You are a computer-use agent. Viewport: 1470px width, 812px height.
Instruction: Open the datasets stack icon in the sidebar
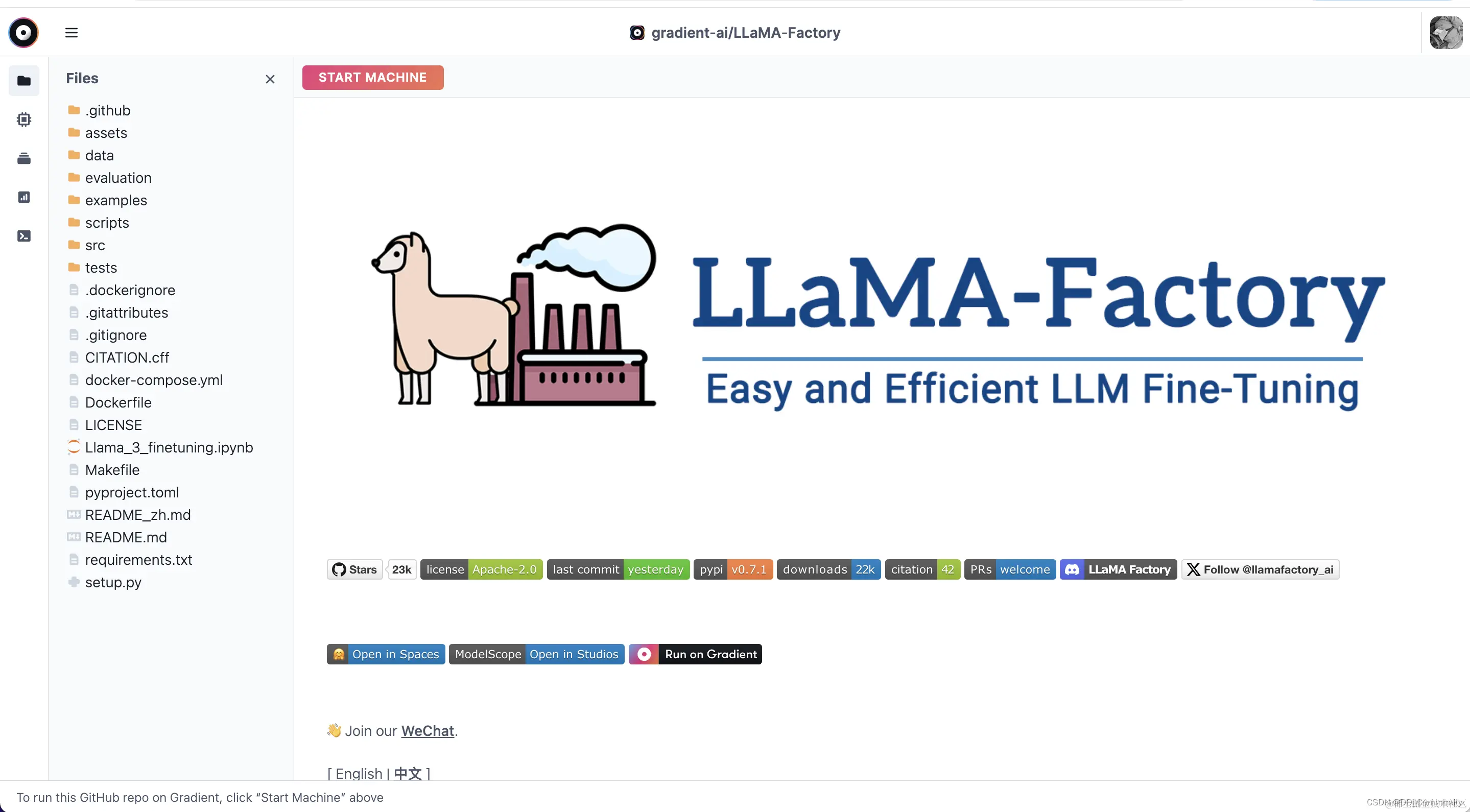tap(24, 158)
